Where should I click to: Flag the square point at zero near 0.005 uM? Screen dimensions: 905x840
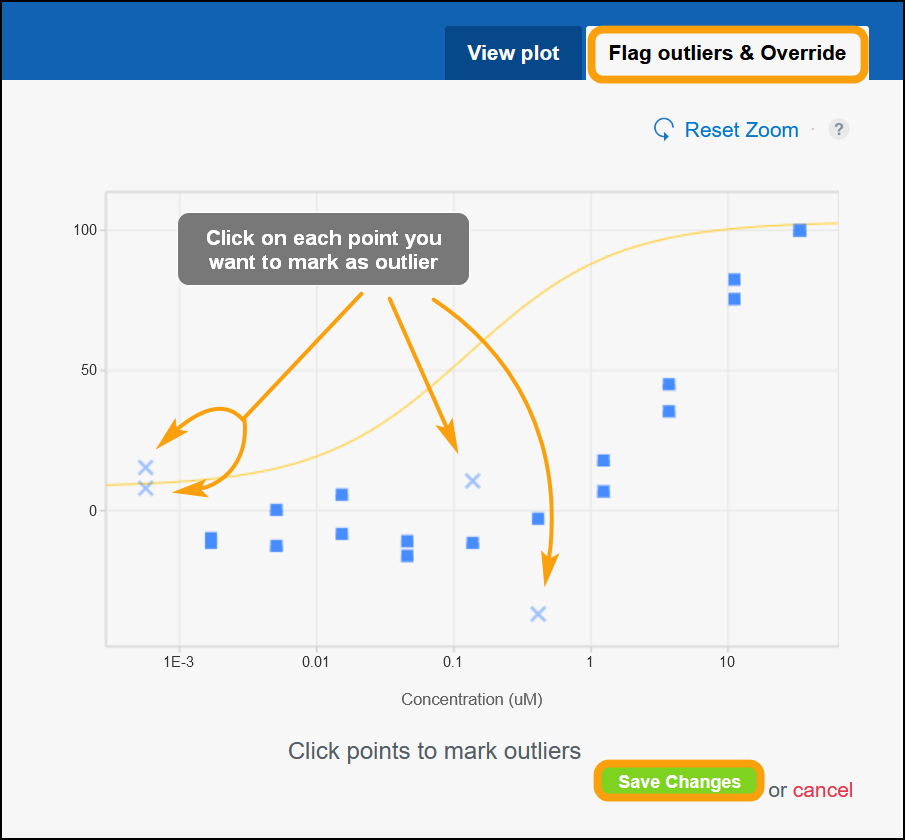pyautogui.click(x=276, y=510)
